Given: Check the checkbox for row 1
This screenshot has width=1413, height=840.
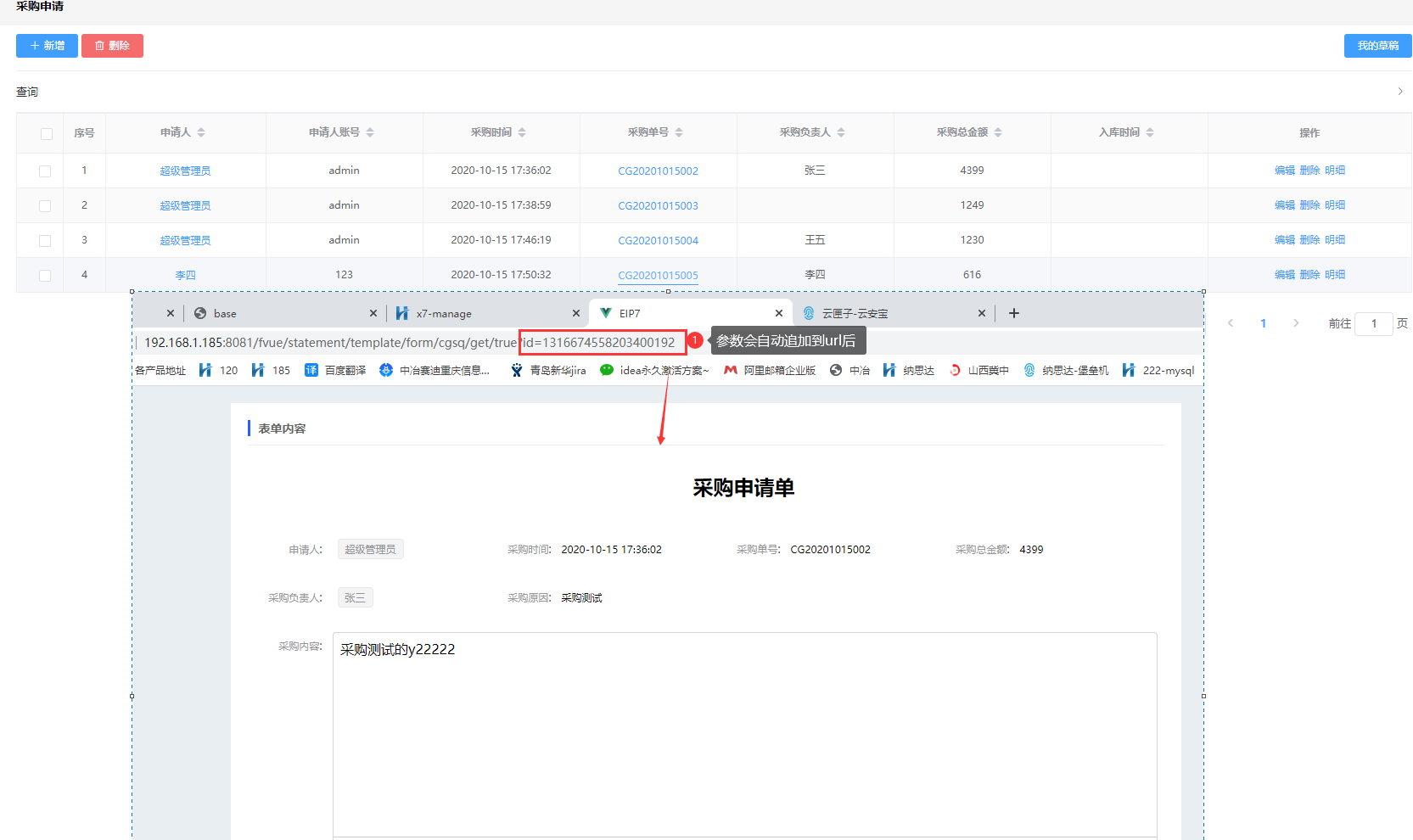Looking at the screenshot, I should (x=45, y=171).
